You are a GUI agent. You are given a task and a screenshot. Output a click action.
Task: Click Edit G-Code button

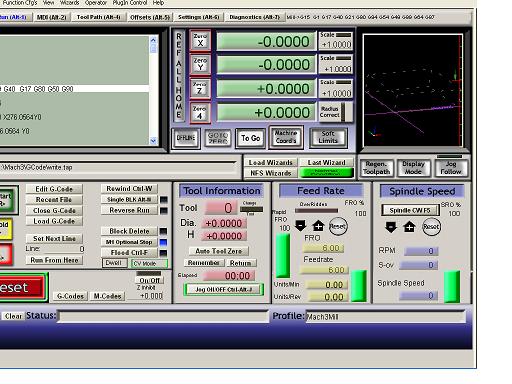coord(54,189)
